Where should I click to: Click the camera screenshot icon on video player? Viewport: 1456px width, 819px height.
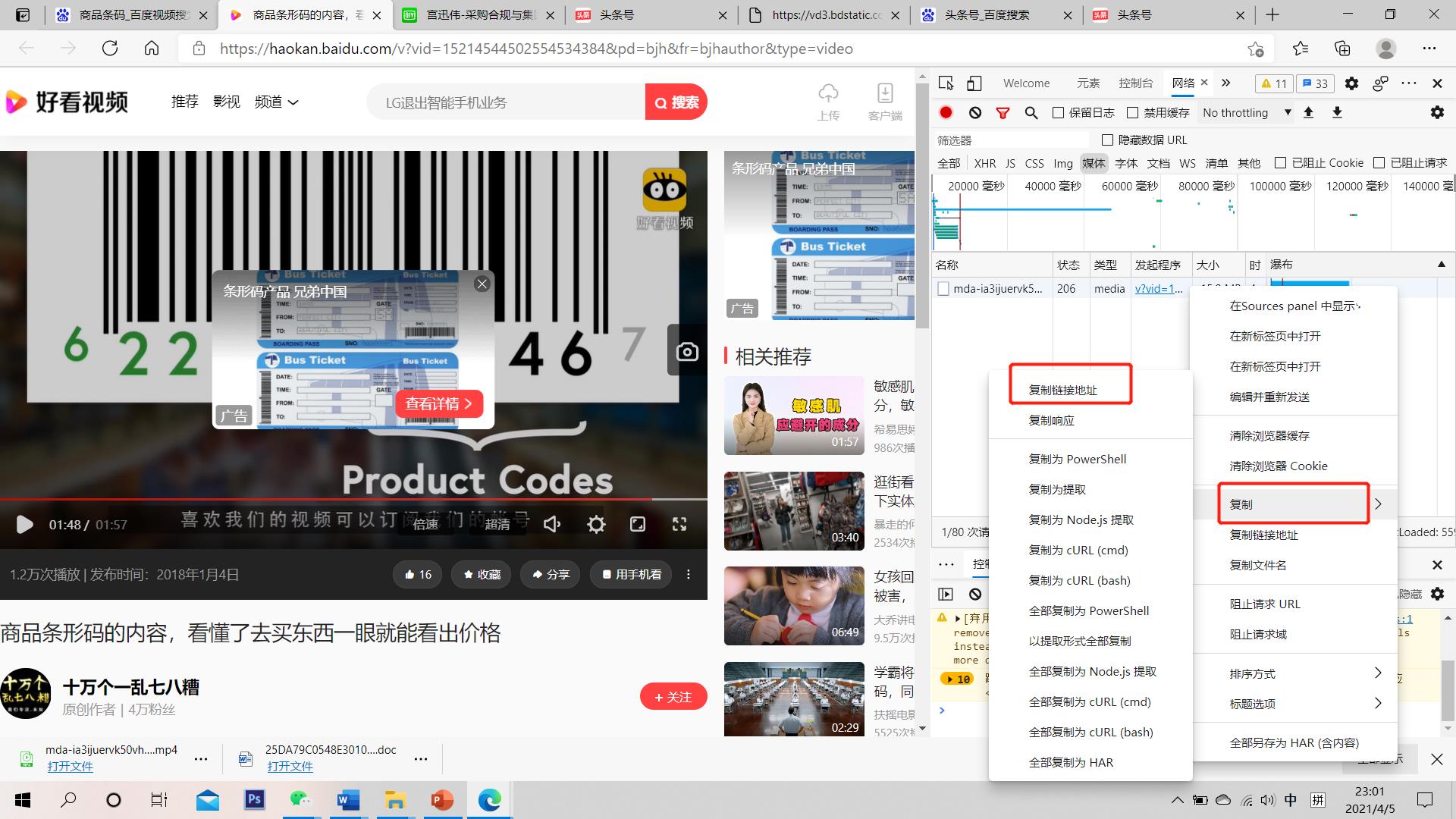(686, 350)
